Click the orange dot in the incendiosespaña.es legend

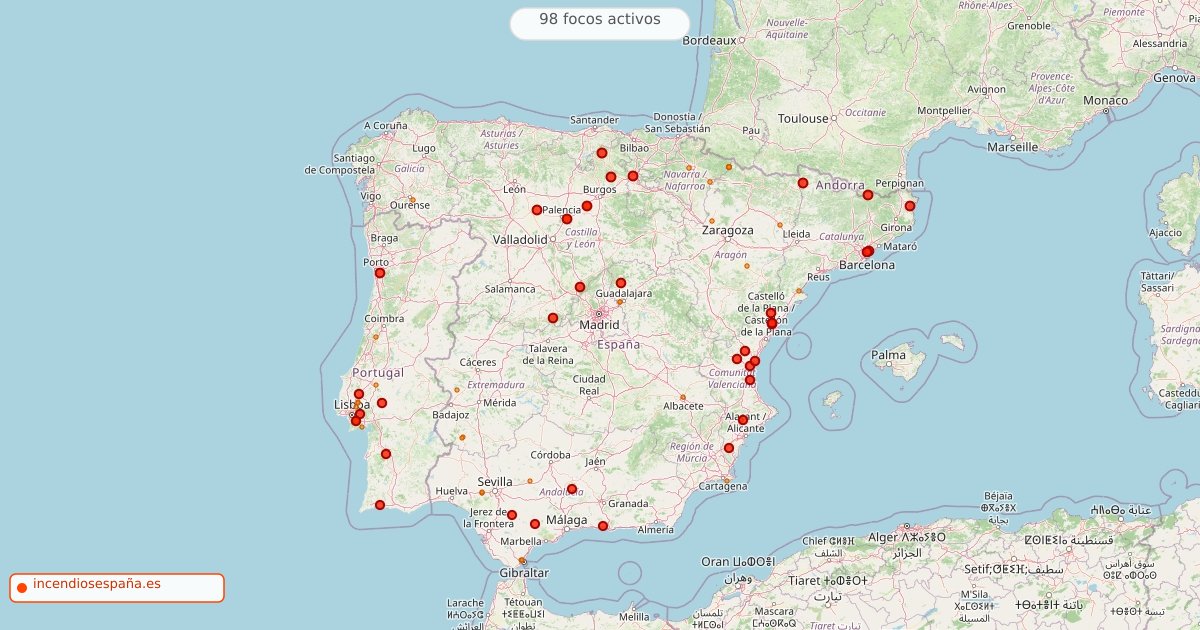click(x=21, y=588)
